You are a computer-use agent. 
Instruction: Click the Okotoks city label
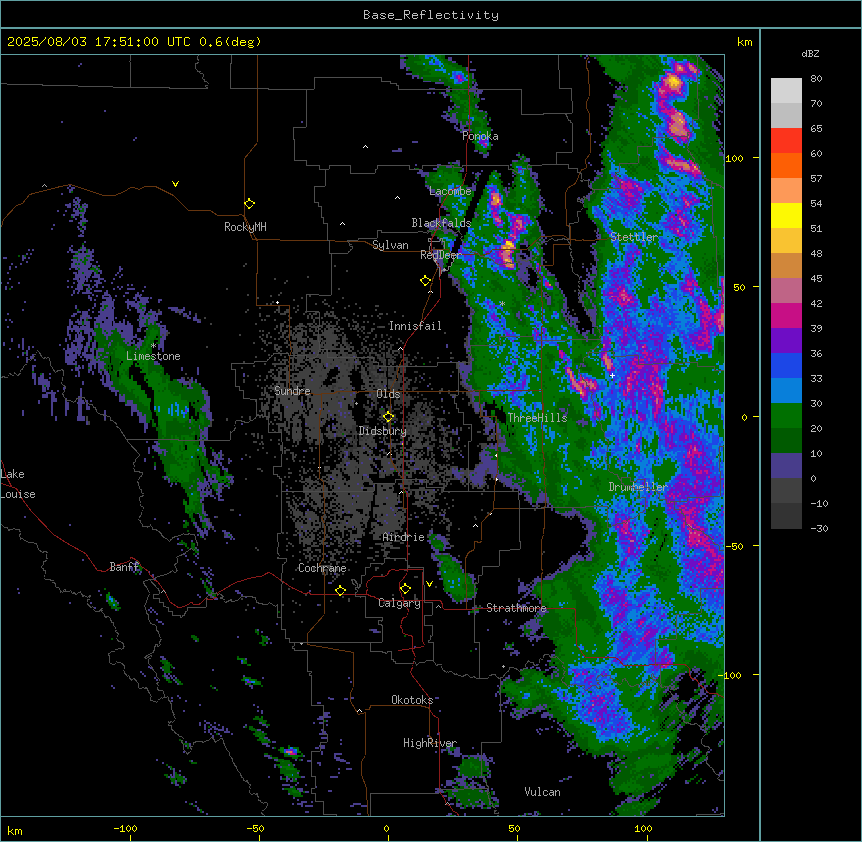pos(412,700)
